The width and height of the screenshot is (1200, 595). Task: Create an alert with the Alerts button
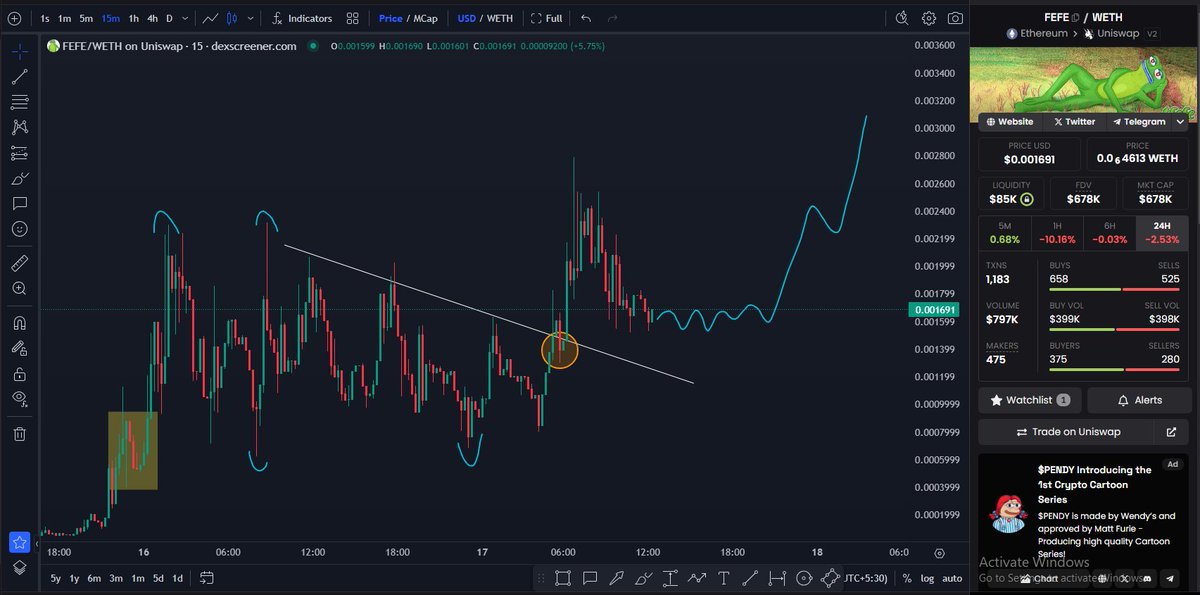(1139, 399)
